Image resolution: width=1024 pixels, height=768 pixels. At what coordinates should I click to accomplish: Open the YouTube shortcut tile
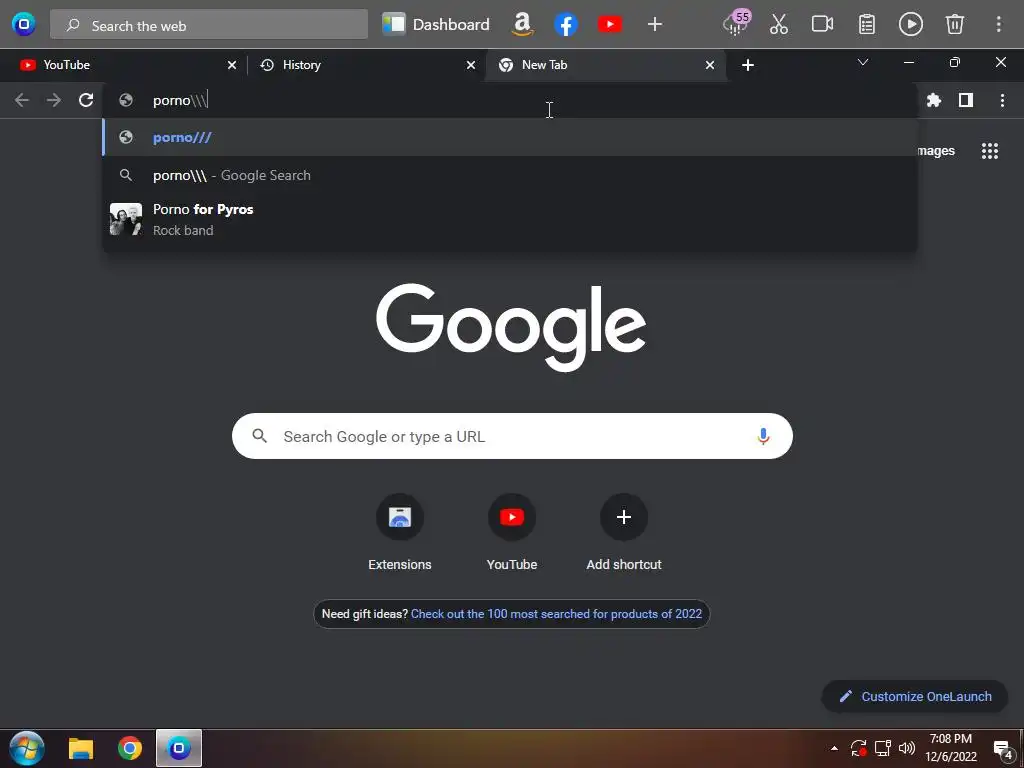click(512, 532)
